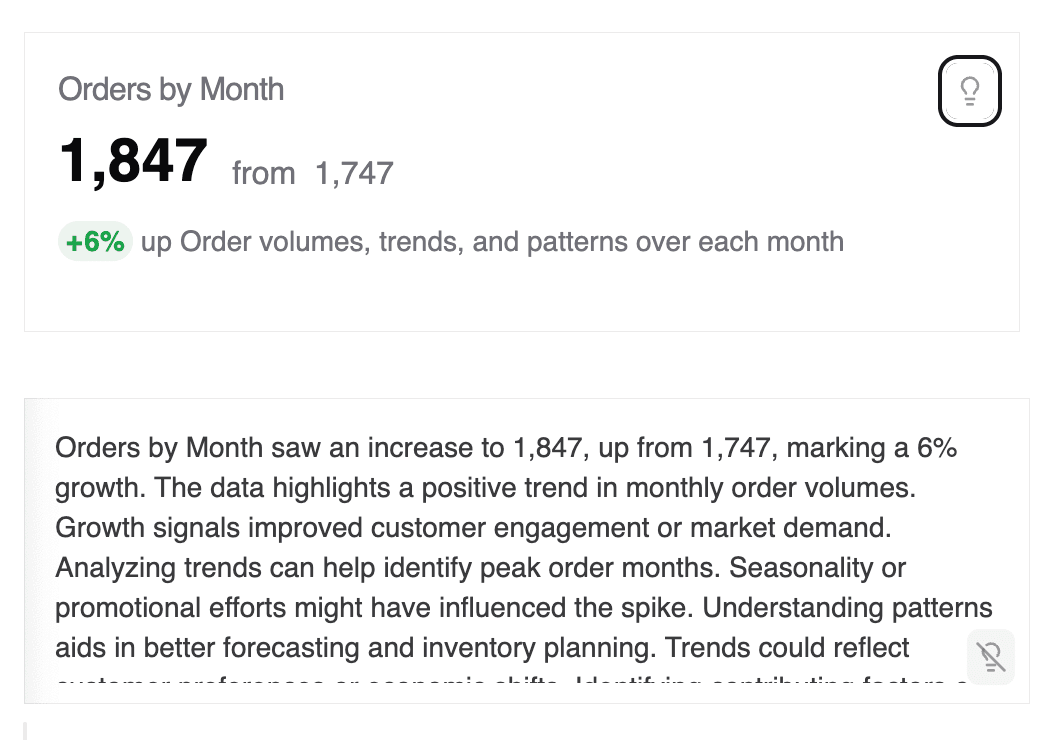The height and width of the screenshot is (740, 1064).
Task: Click the green +6% change badge
Action: (95, 242)
